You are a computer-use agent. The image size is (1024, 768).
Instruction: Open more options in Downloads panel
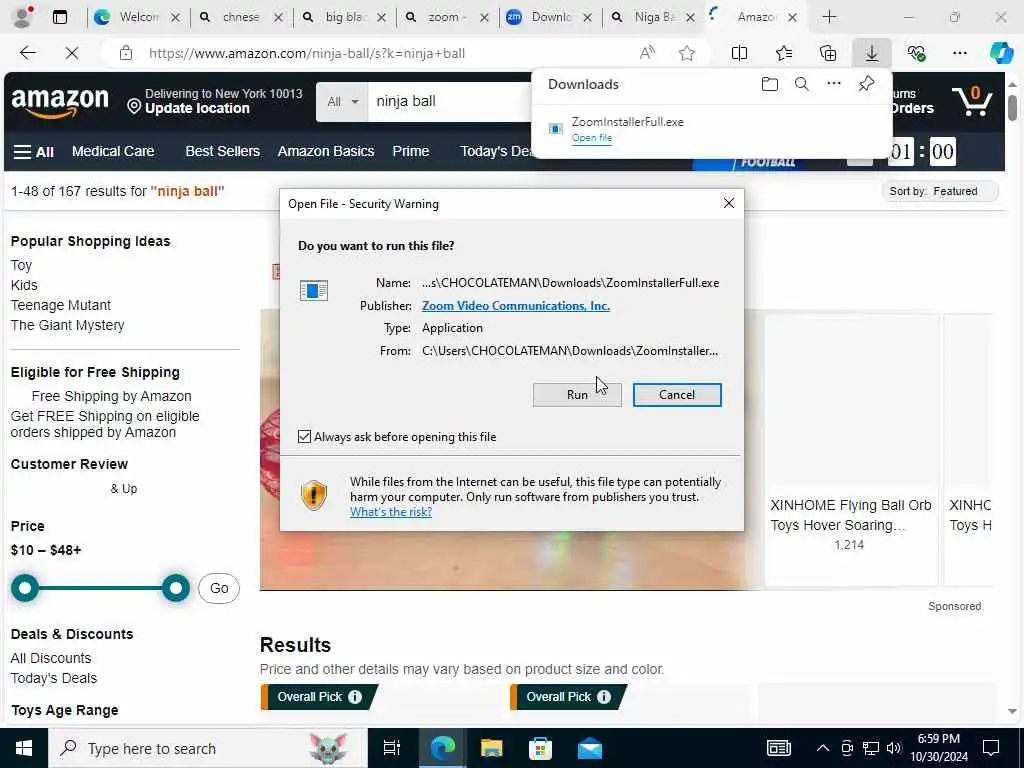pyautogui.click(x=833, y=84)
